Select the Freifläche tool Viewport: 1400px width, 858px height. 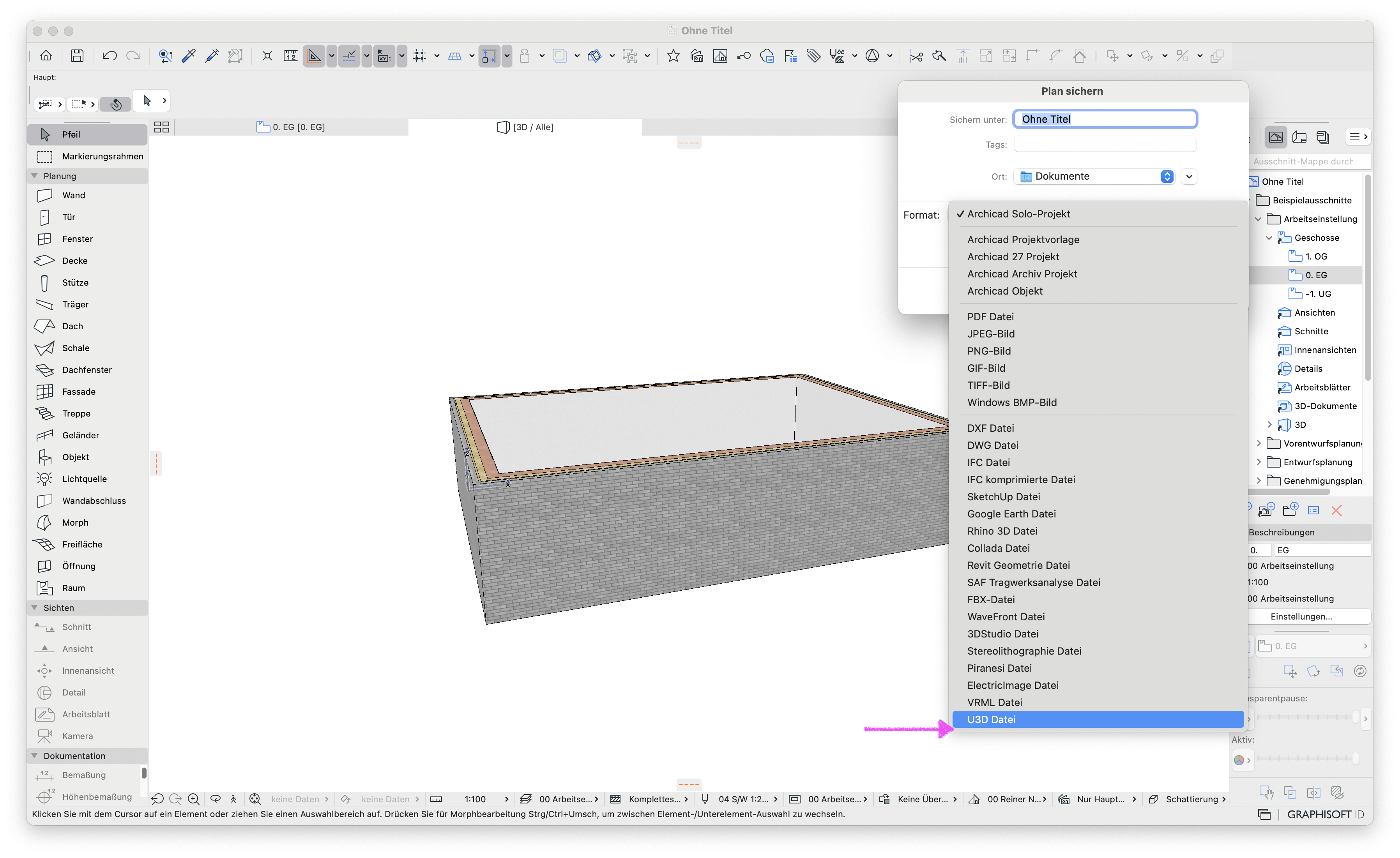[x=87, y=545]
